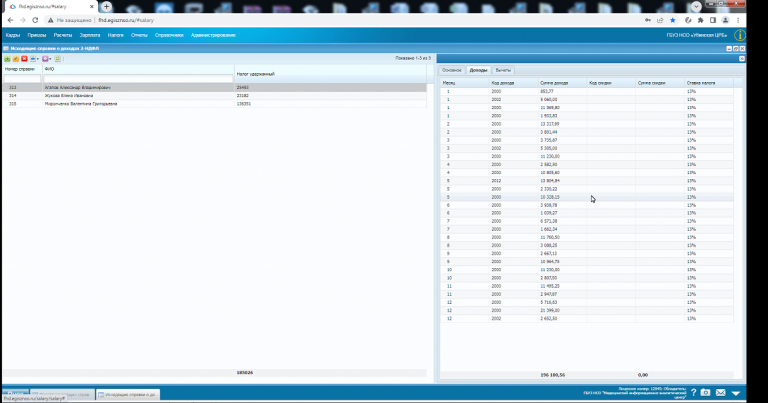This screenshot has height=403, width=768.
Task: Click the bookmark star icon
Action: click(672, 20)
